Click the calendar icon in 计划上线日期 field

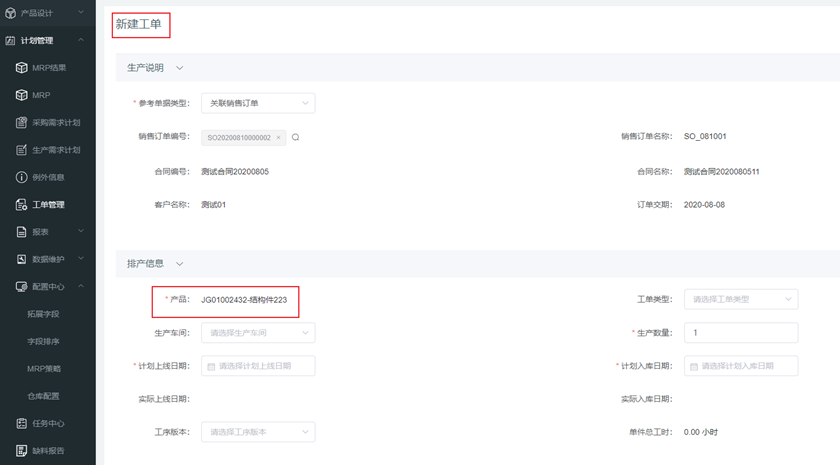click(211, 366)
